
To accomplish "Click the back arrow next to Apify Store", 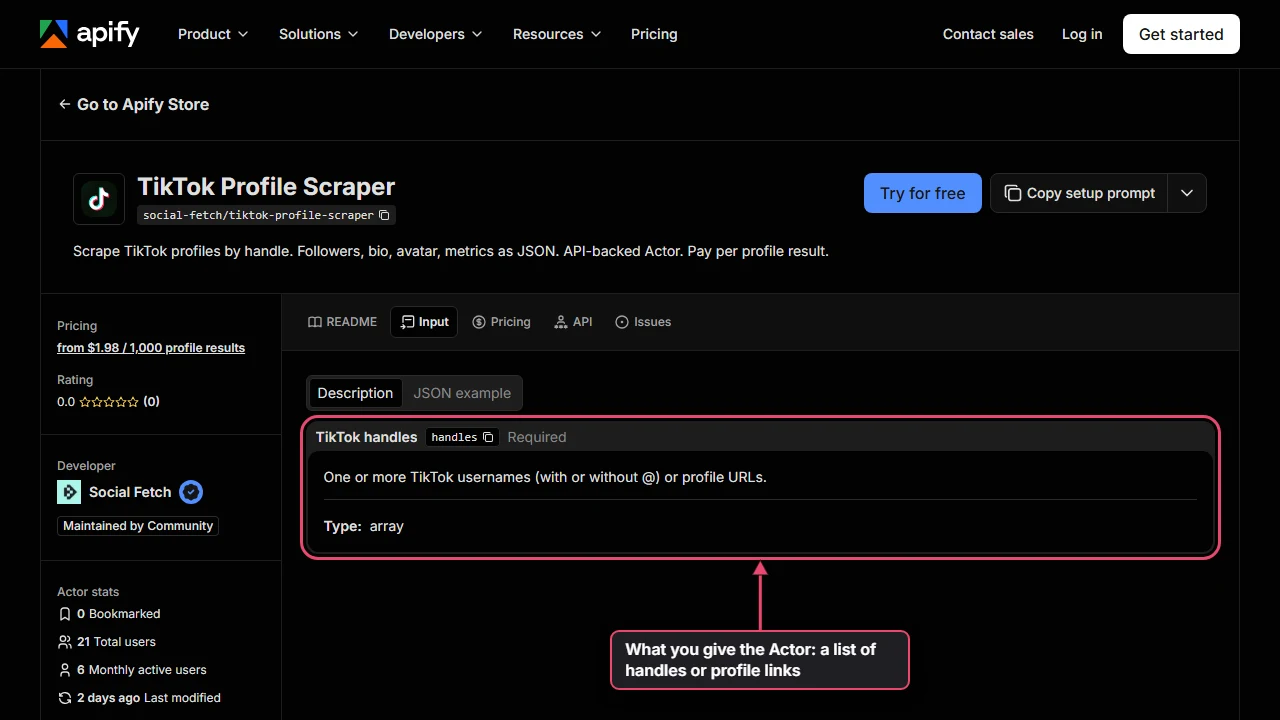I will coord(64,104).
